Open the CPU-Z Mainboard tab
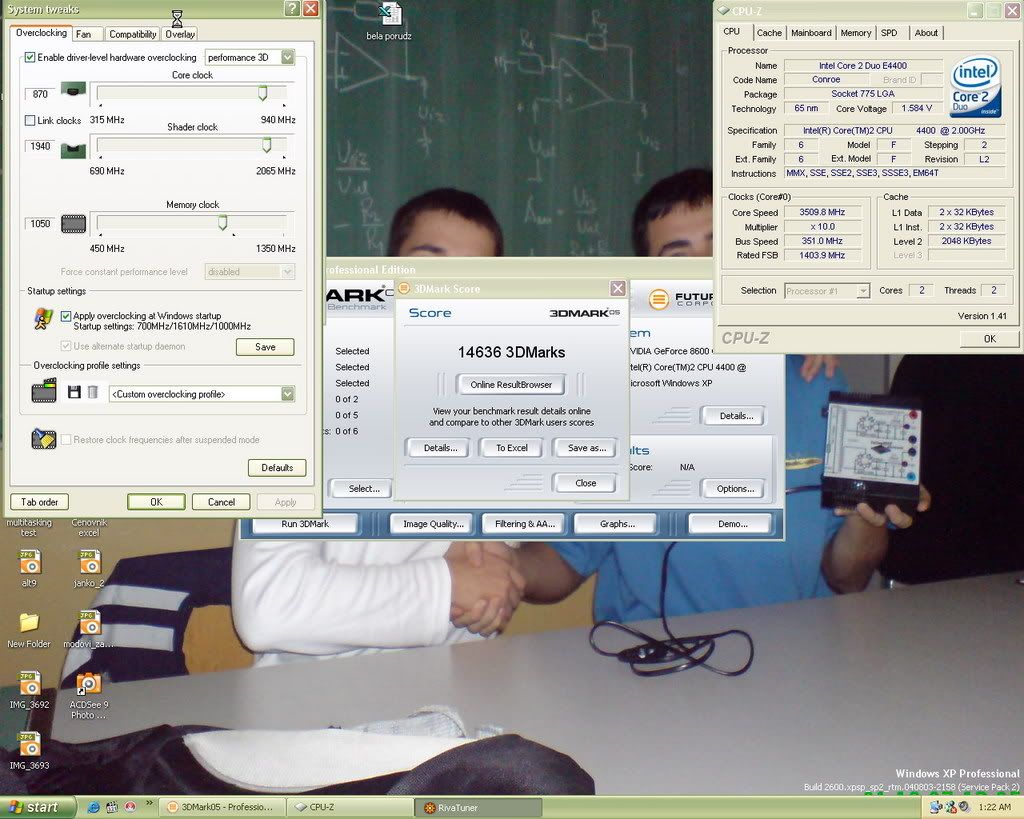Screen dimensions: 1024x819 tap(811, 33)
